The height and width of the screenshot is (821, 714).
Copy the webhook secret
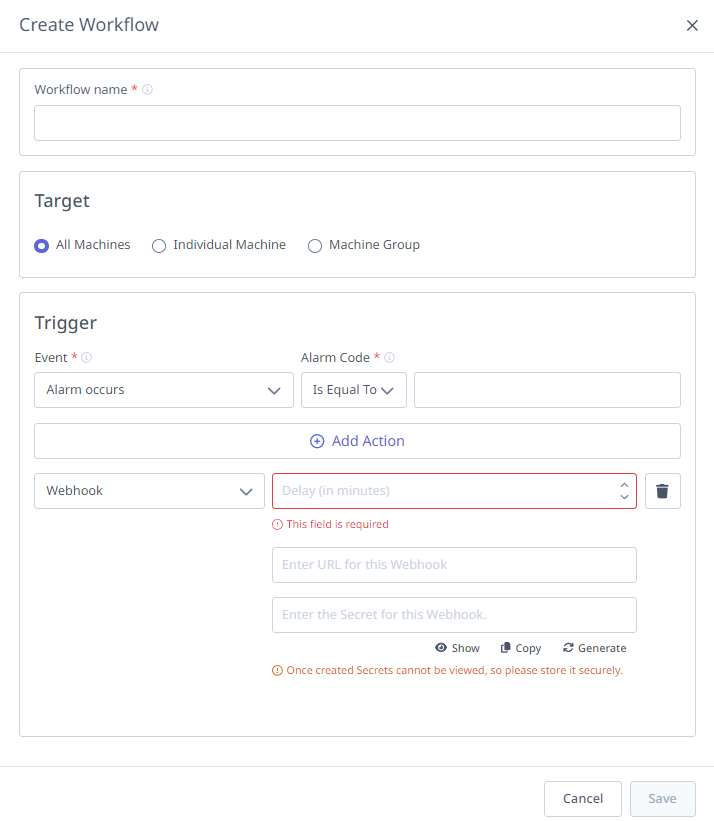[520, 648]
